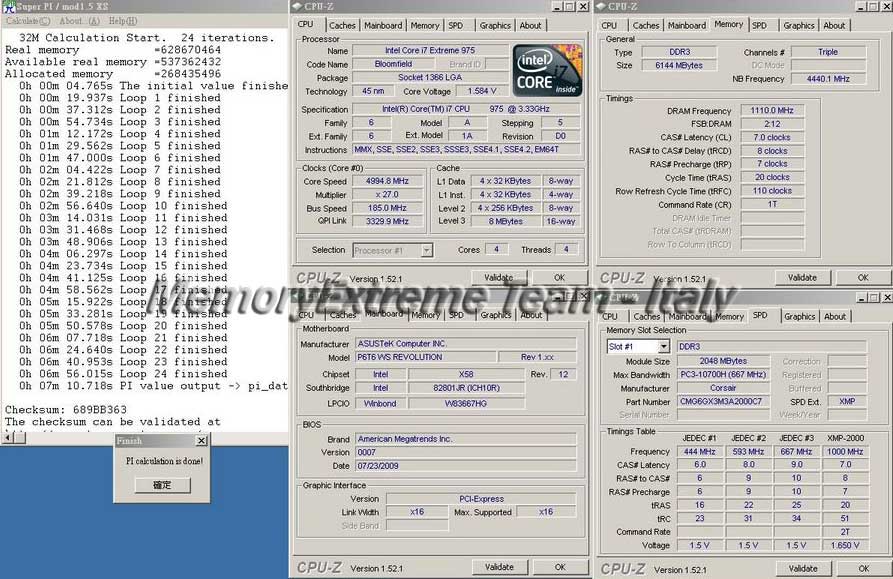
Task: Select Caches tab in top-right CPU-Z memory window
Action: (x=645, y=26)
